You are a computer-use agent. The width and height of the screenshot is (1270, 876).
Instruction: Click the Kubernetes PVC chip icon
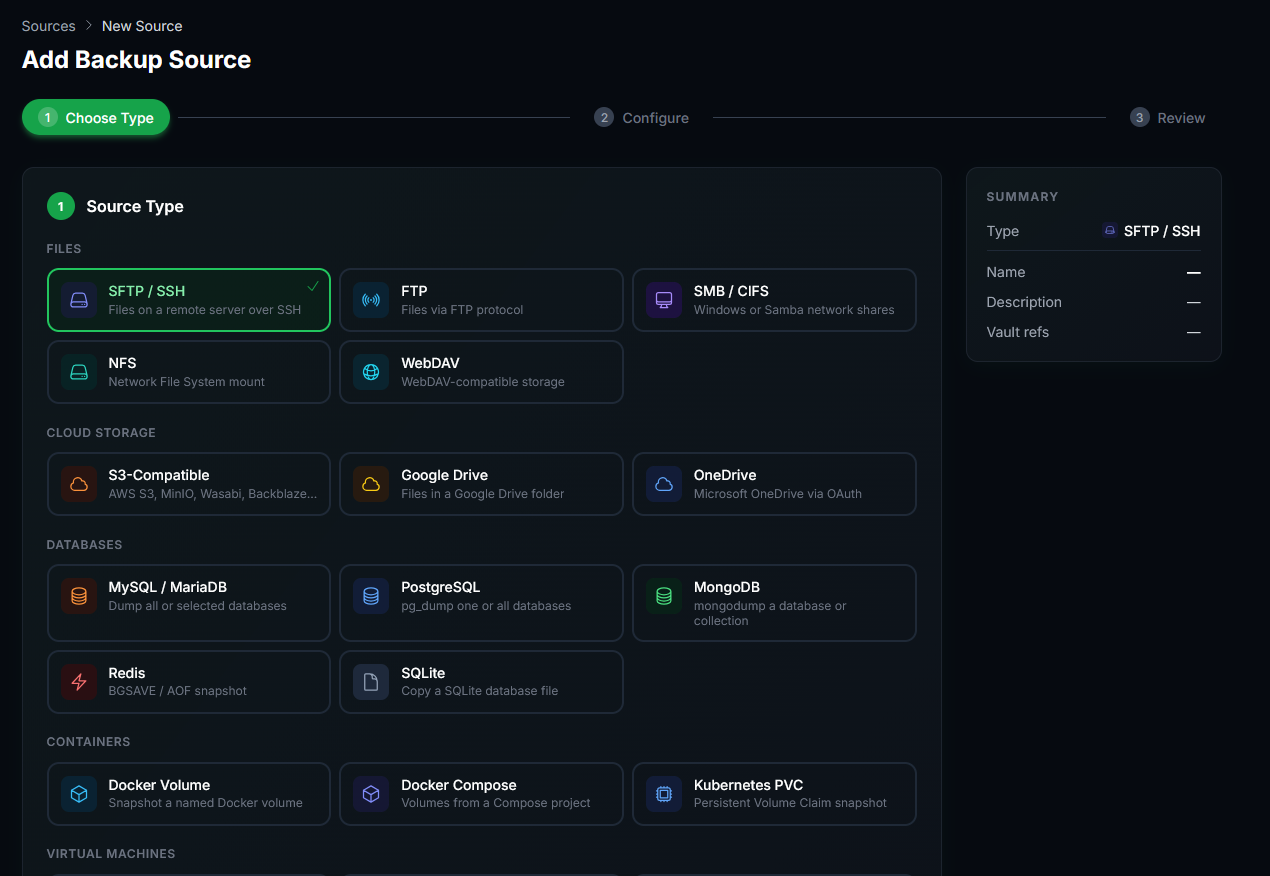tap(664, 794)
